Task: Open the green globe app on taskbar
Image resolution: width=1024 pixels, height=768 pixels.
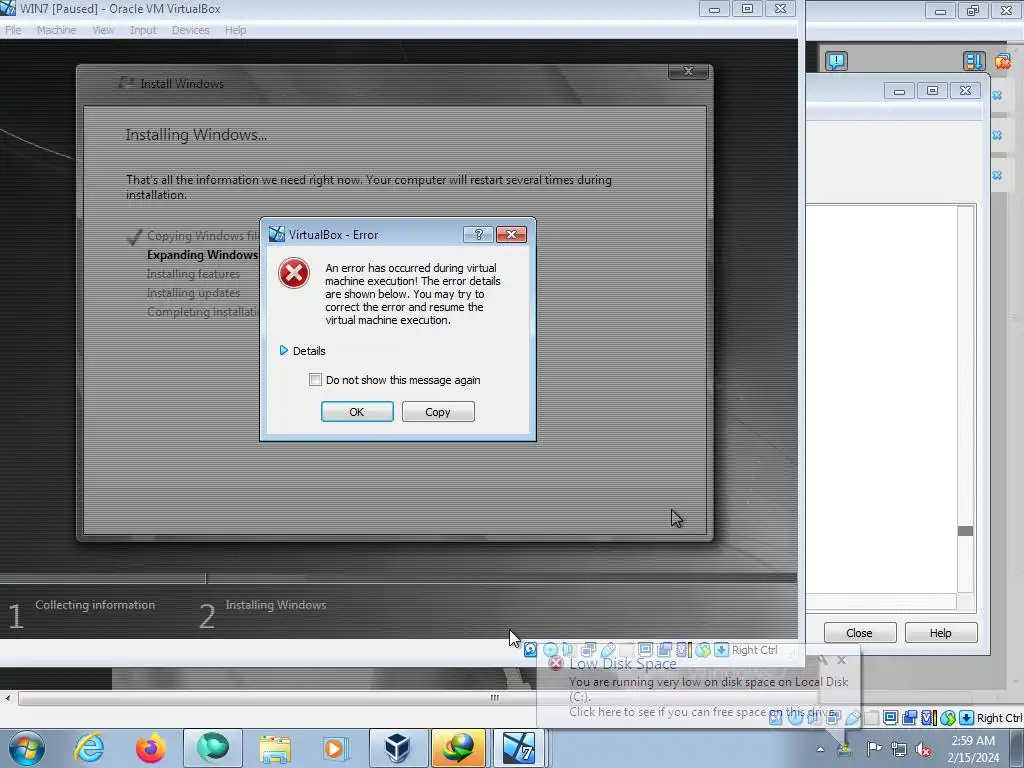Action: [x=213, y=748]
